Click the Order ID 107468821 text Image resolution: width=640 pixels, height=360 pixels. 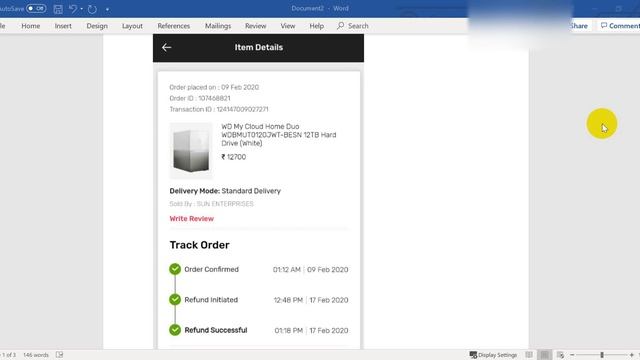click(200, 98)
